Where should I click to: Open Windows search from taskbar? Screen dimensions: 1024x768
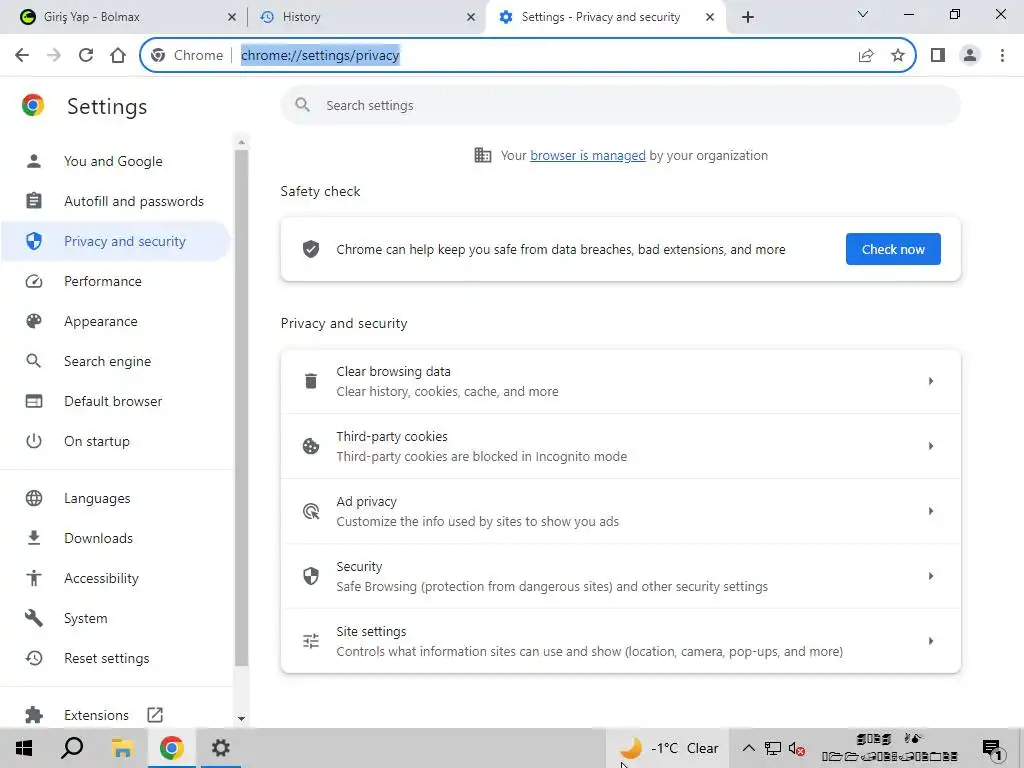72,748
